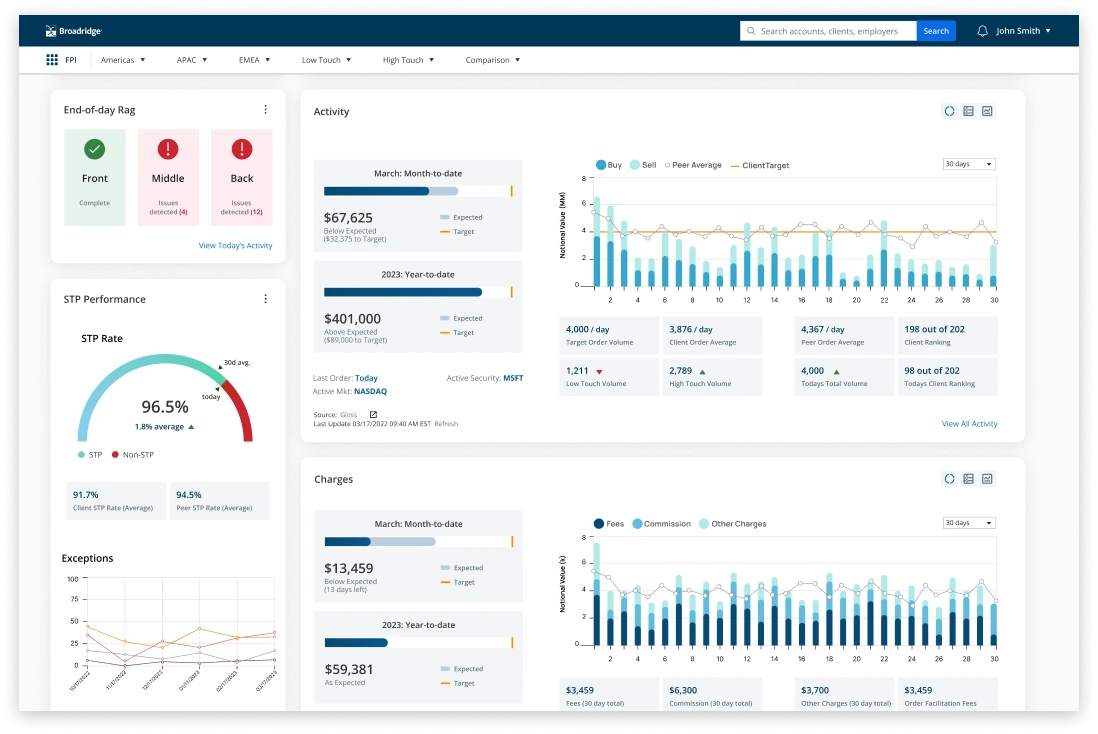Switch Charges panel to chart view

tap(987, 479)
